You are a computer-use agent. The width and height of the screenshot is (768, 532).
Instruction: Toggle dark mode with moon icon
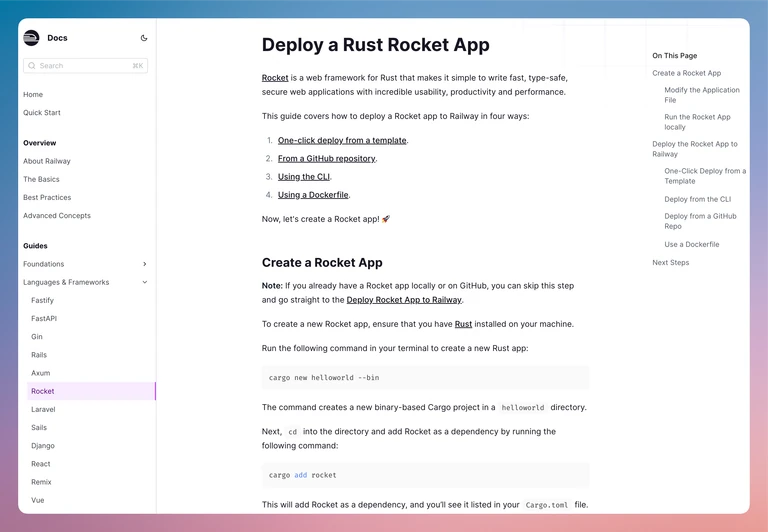point(144,38)
